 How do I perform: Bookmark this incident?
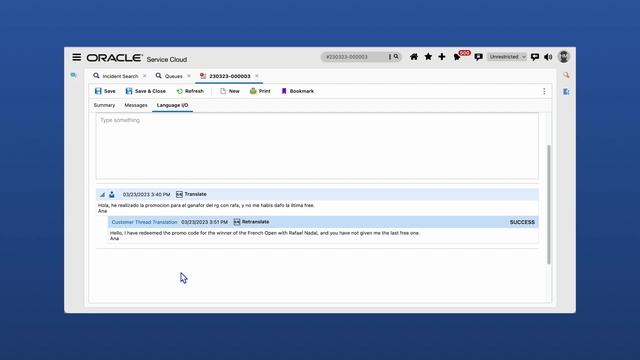[298, 91]
